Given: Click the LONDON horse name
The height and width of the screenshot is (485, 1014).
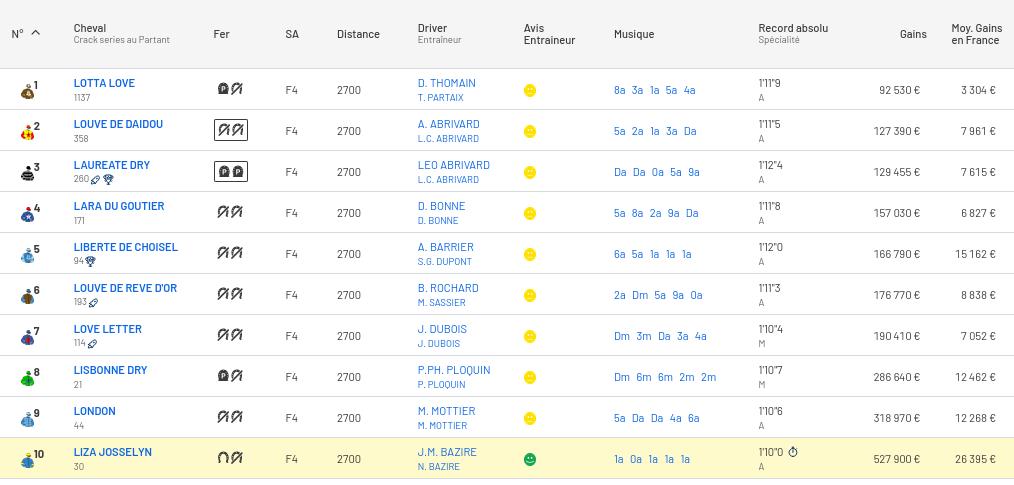Looking at the screenshot, I should [x=94, y=411].
